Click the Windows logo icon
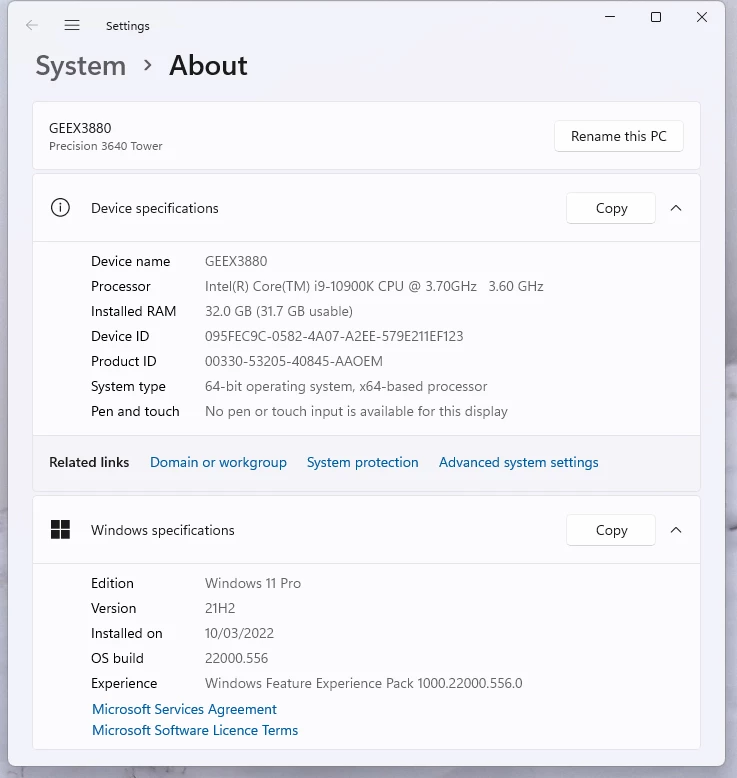Viewport: 737px width, 778px height. click(61, 529)
